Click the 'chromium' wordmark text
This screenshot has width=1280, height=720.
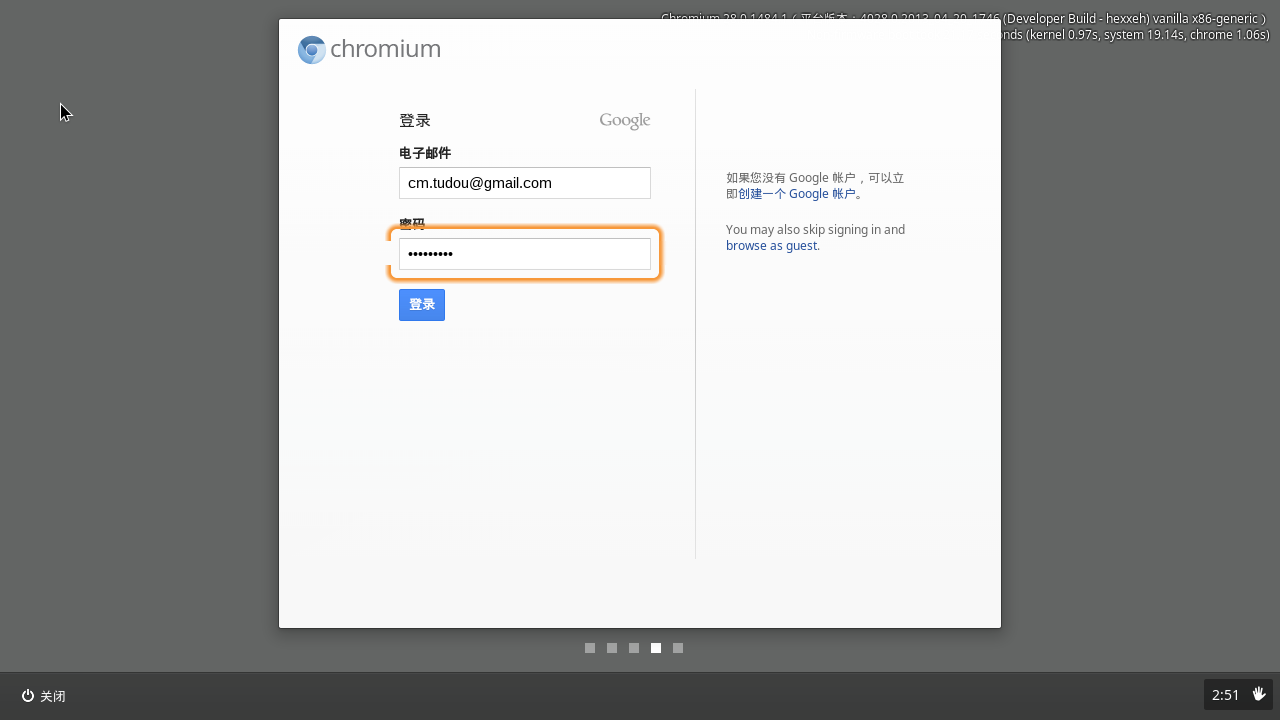(x=385, y=49)
